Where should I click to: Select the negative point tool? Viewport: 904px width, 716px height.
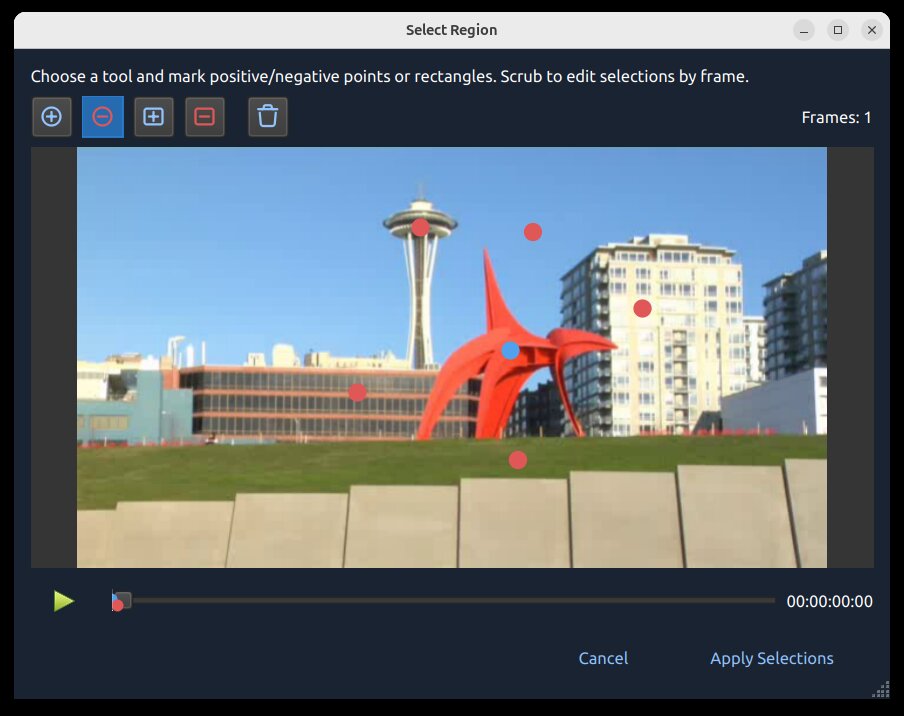103,117
